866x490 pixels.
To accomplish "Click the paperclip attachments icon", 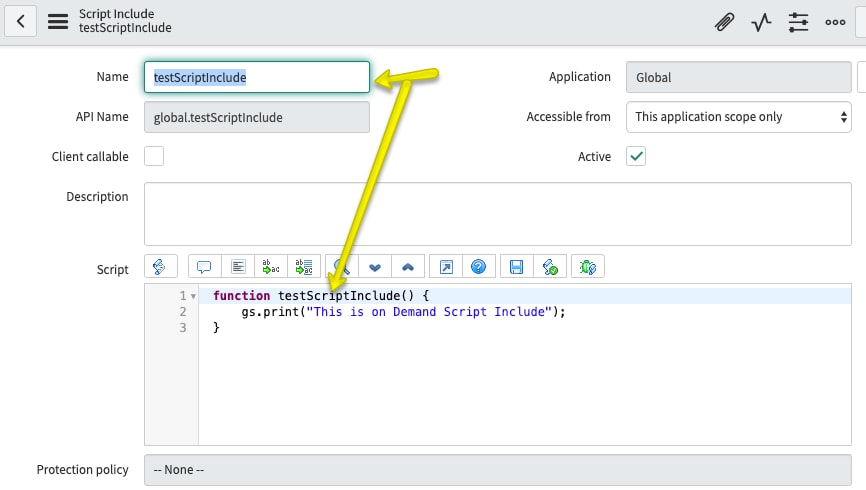I will [724, 22].
